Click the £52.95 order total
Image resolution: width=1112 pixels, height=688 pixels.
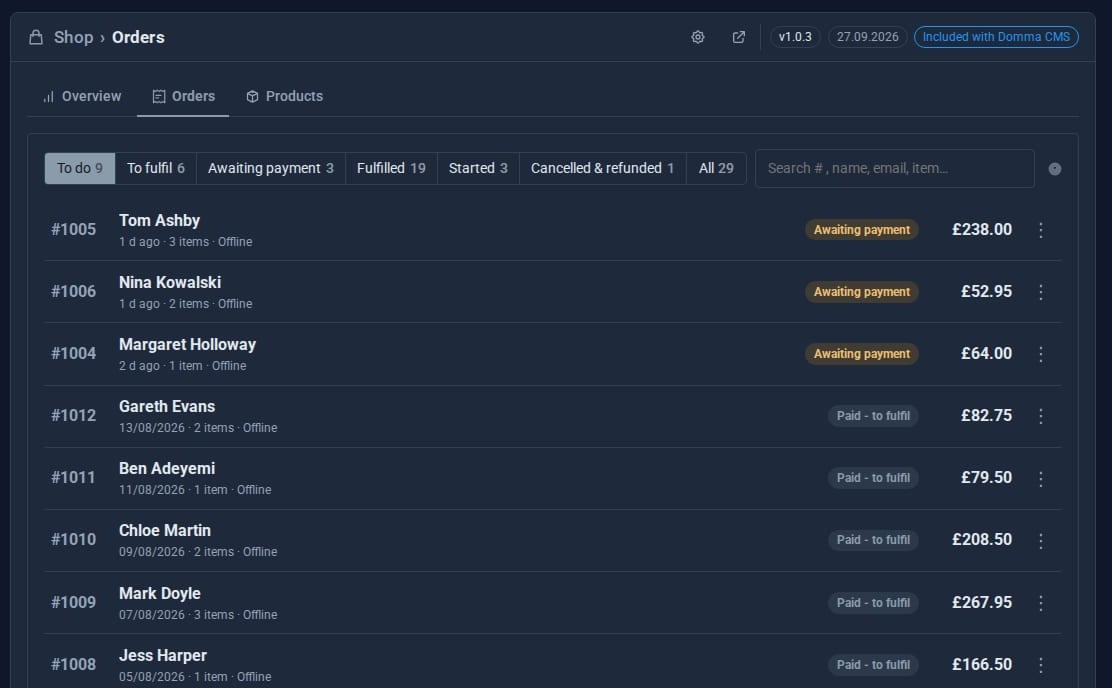(x=986, y=292)
